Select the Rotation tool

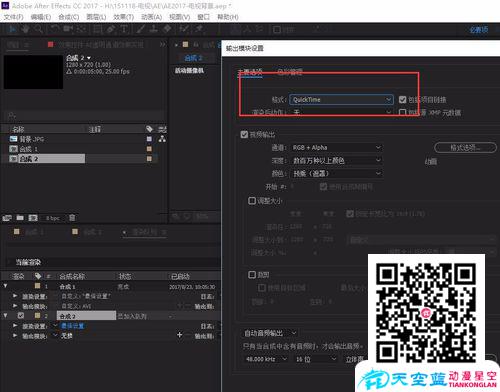pyautogui.click(x=54, y=29)
